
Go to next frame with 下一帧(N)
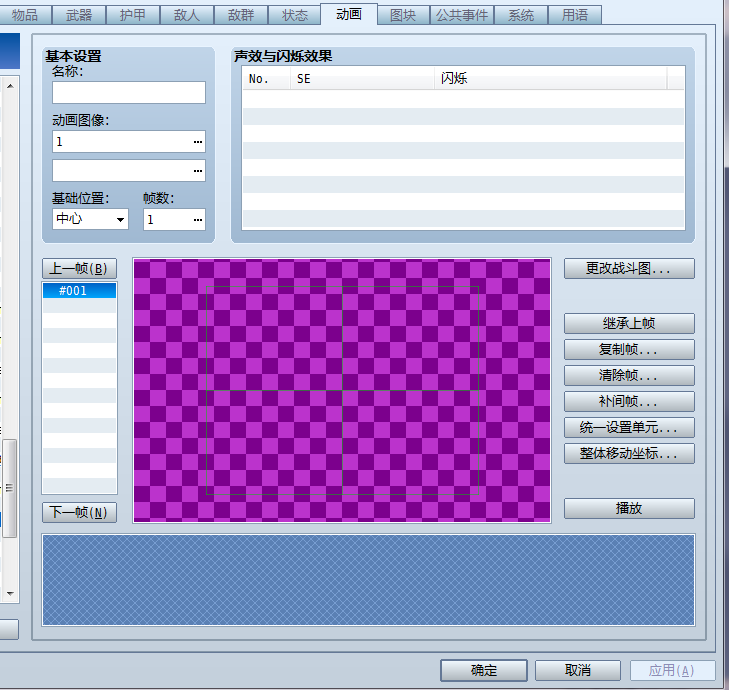(x=79, y=512)
